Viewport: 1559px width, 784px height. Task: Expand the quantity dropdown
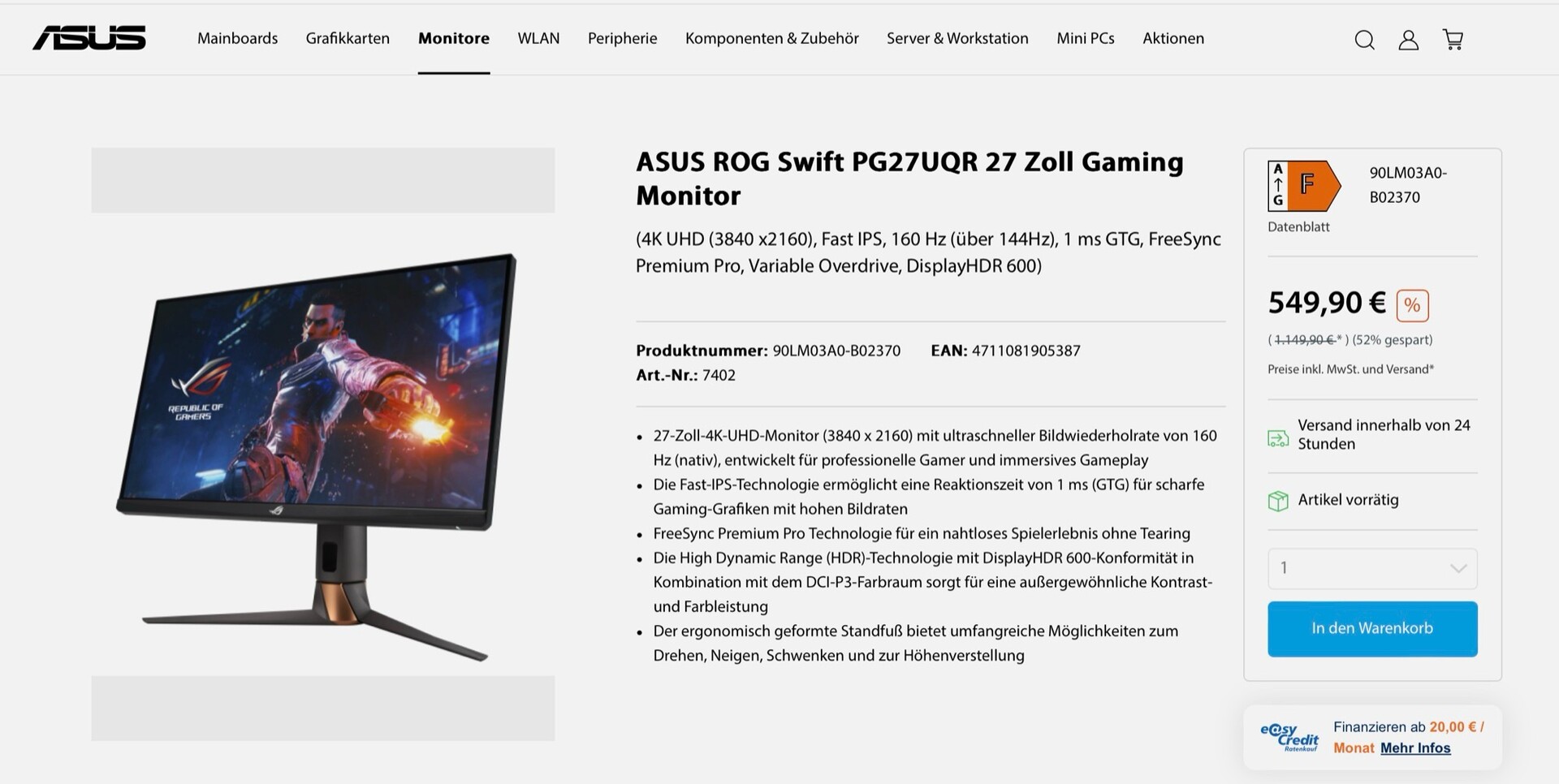[x=1372, y=568]
